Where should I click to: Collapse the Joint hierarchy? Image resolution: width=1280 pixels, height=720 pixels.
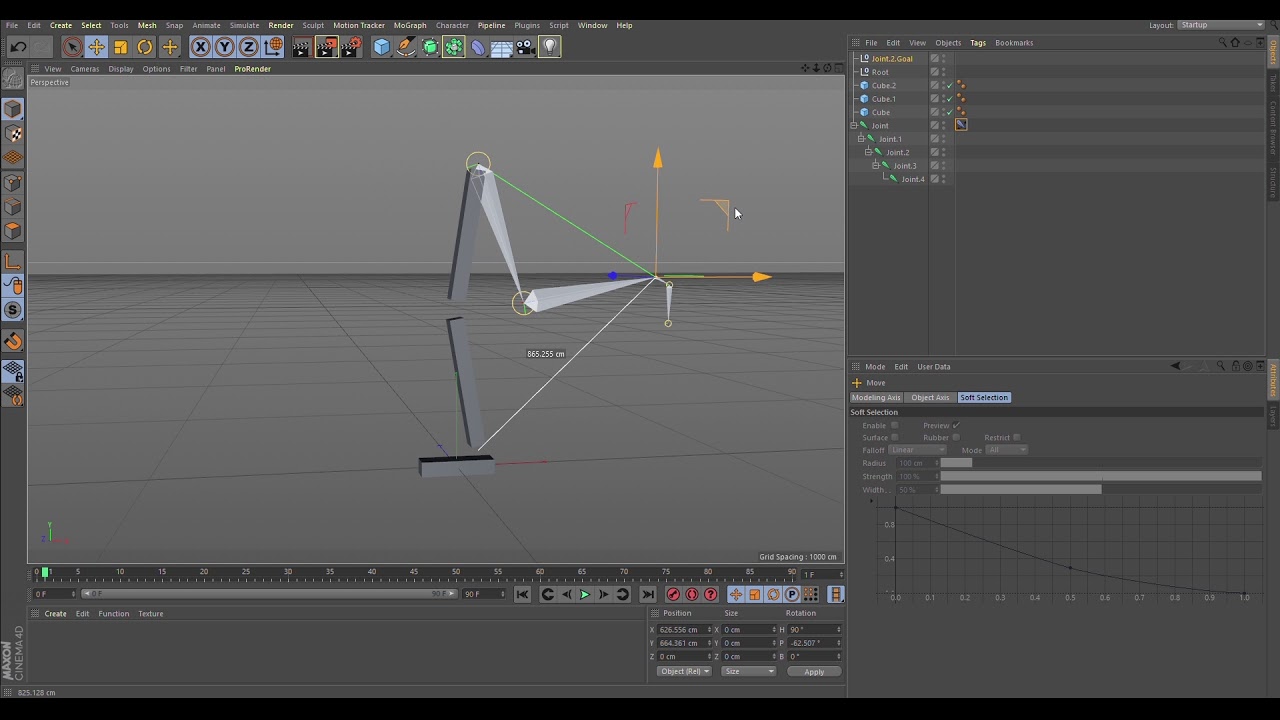point(854,126)
